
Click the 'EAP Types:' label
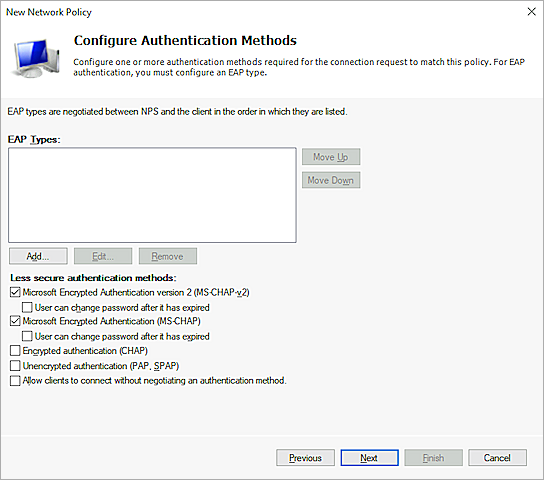[34, 139]
